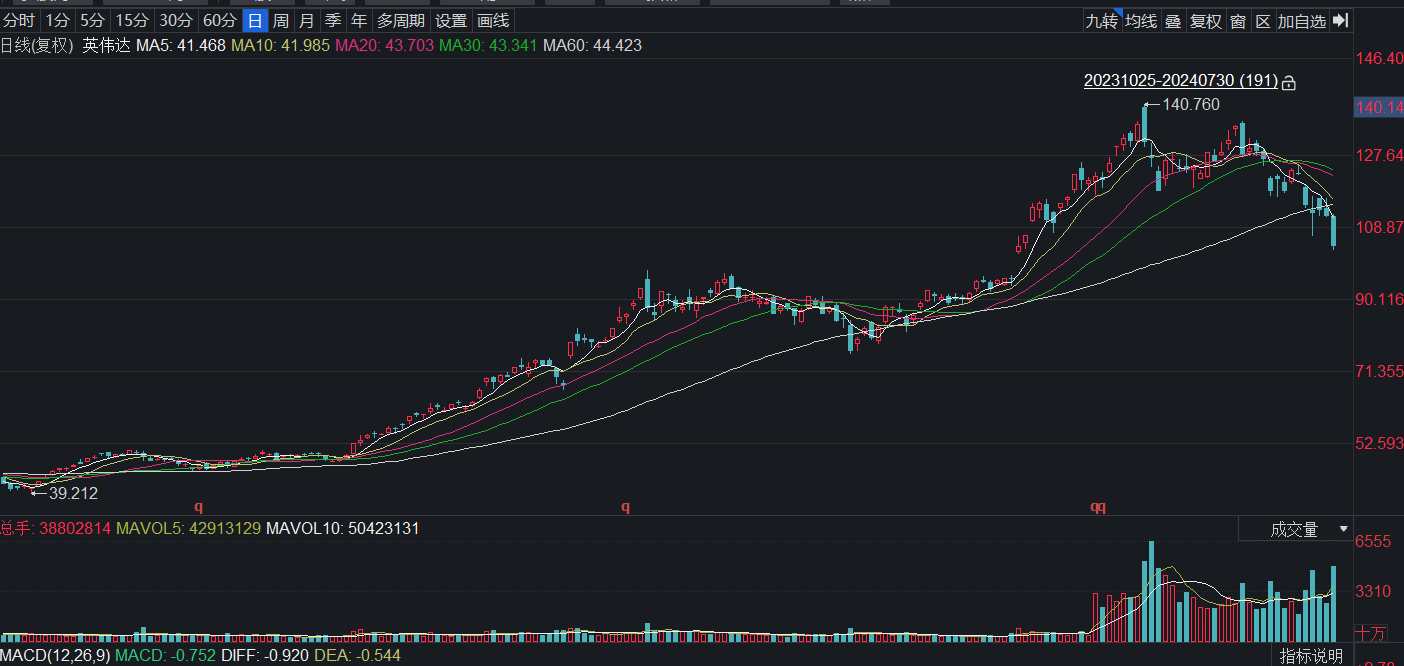Toggle the 九转 indicator
Image resolution: width=1404 pixels, height=666 pixels.
[x=1101, y=21]
